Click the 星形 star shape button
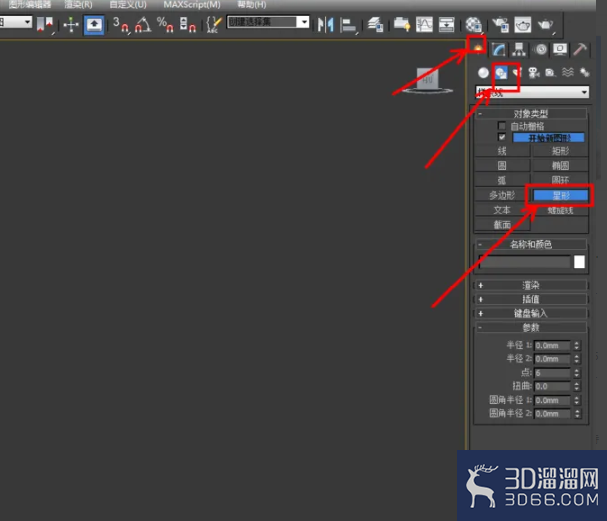Screen dimensions: 607x521 (560, 195)
